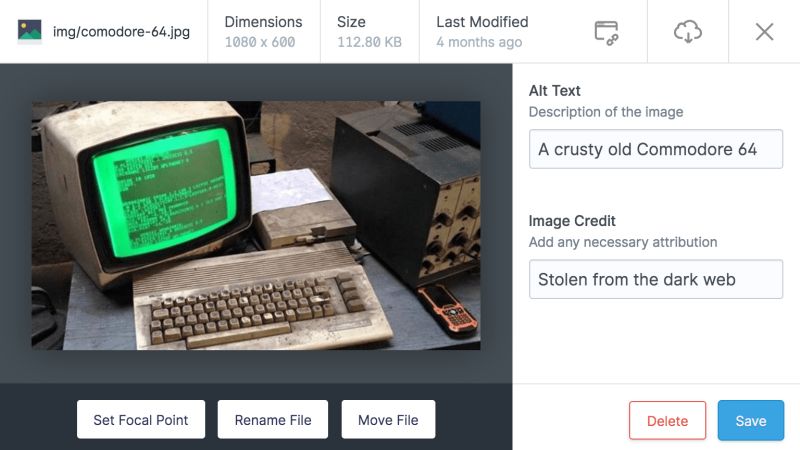This screenshot has width=800, height=450.
Task: Click the Alt Text label
Action: (555, 90)
